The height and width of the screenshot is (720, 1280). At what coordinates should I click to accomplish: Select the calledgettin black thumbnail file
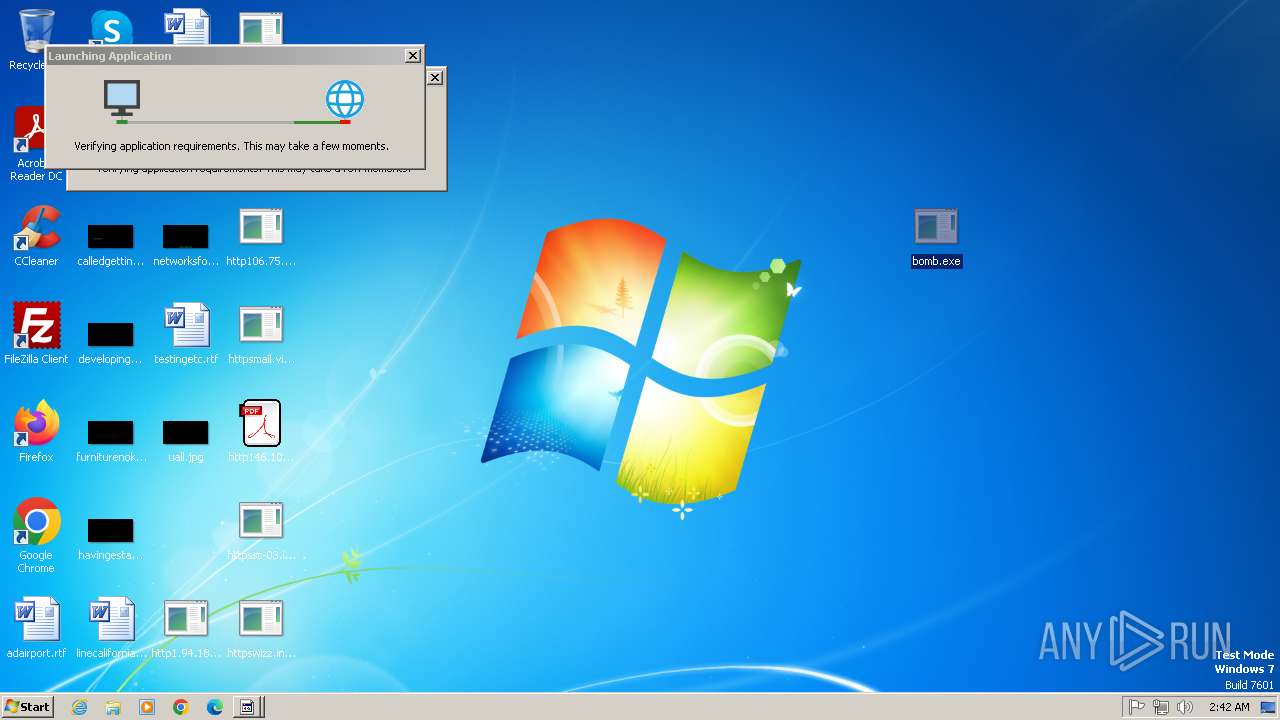[x=111, y=245]
